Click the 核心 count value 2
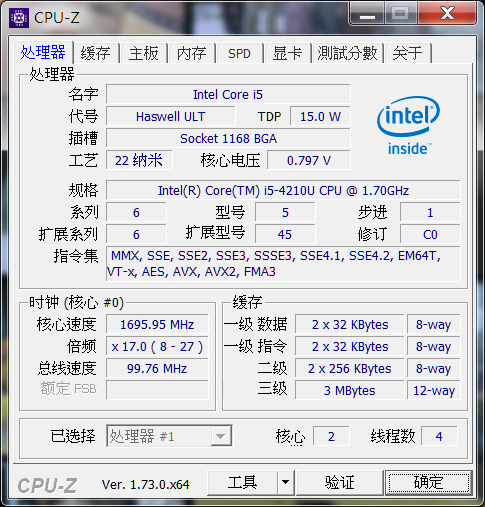This screenshot has width=485, height=507. pyautogui.click(x=331, y=436)
